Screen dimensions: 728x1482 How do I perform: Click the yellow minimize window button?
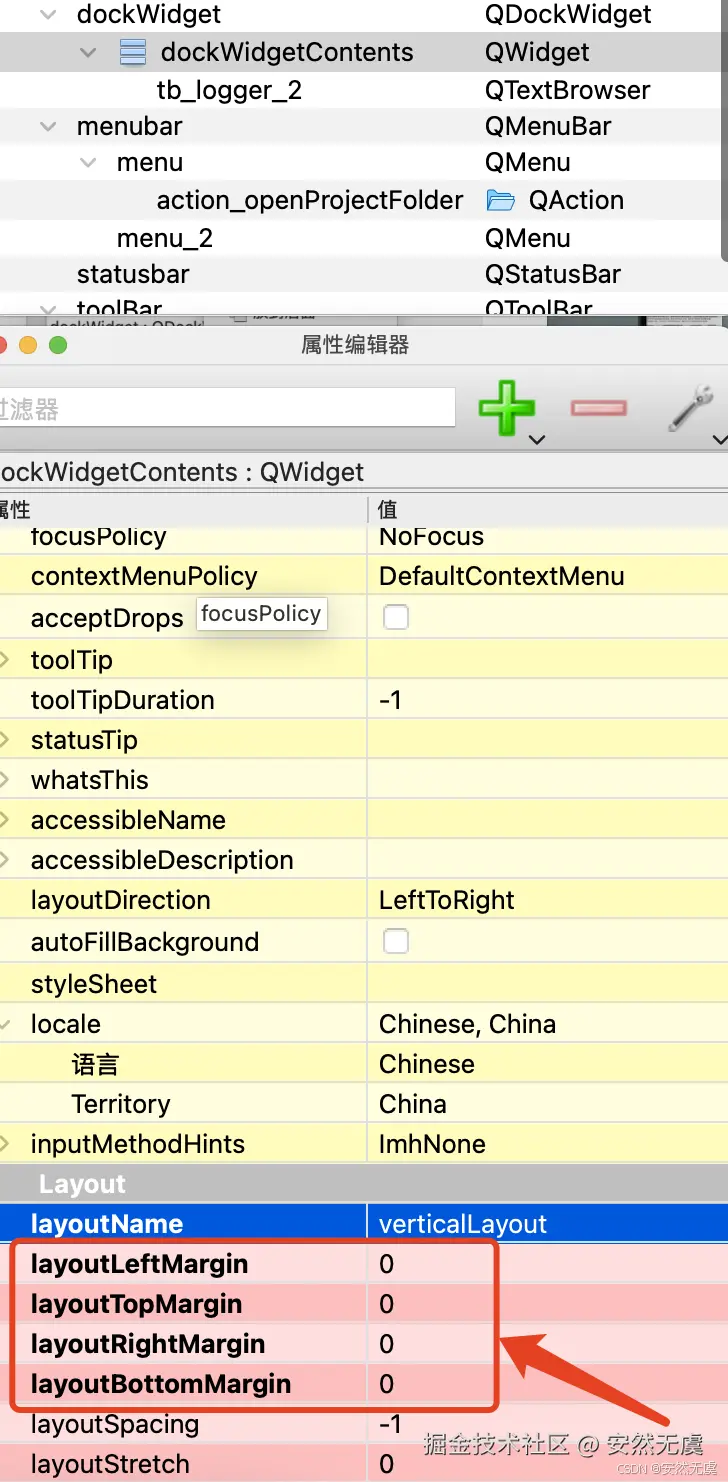point(28,345)
